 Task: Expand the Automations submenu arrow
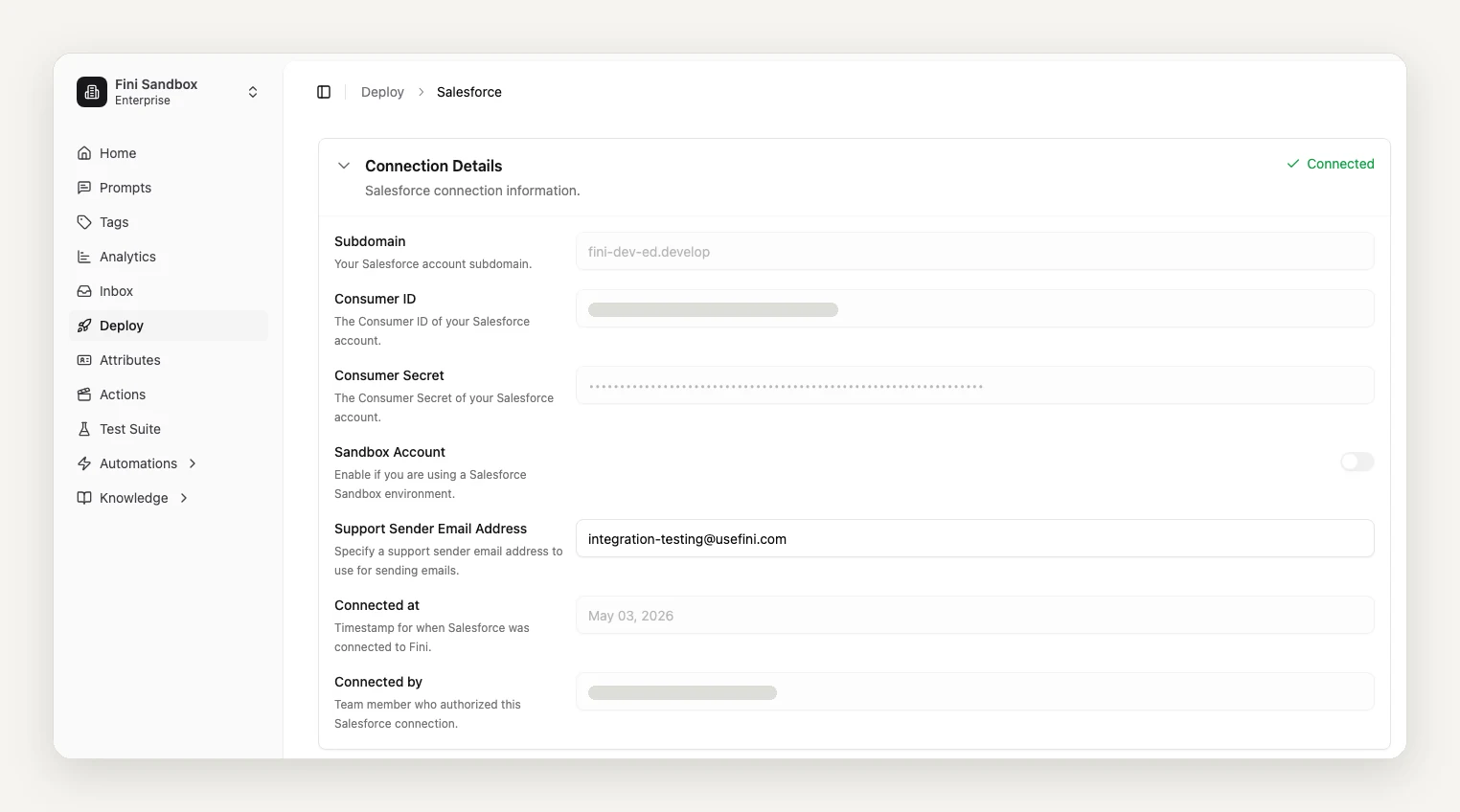click(x=193, y=463)
